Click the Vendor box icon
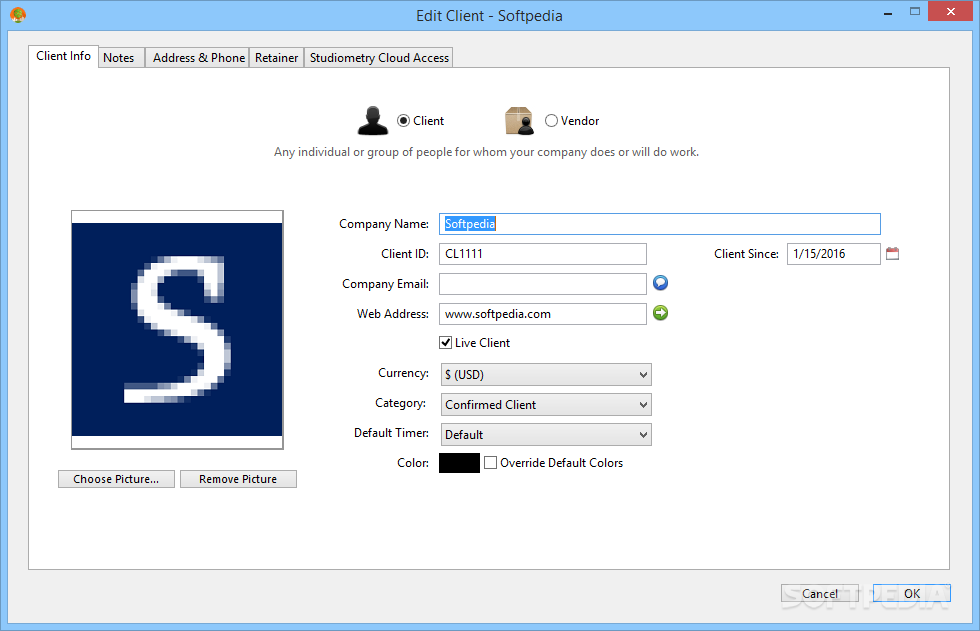980x631 pixels. point(519,121)
